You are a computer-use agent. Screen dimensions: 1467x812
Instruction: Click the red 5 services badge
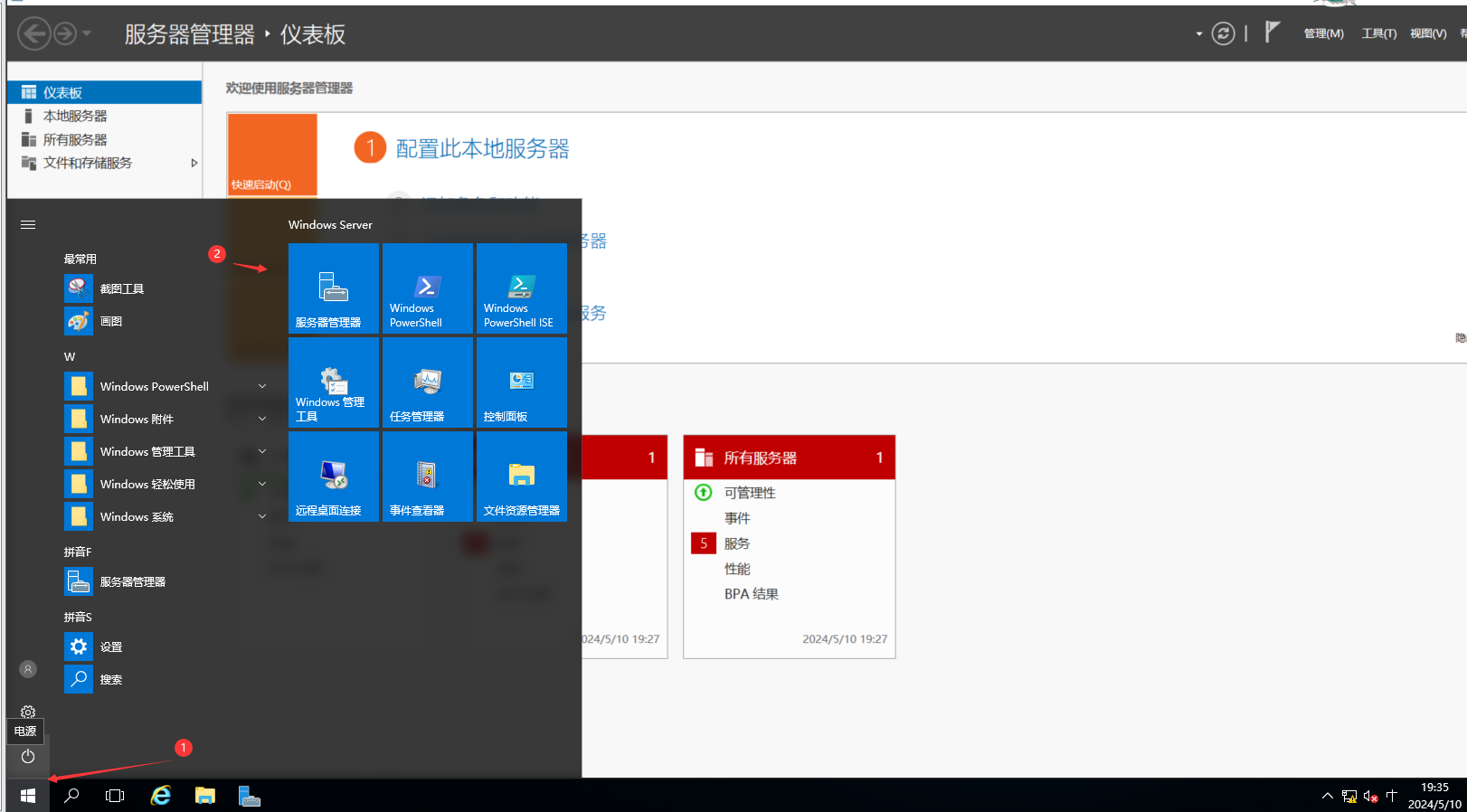coord(704,543)
